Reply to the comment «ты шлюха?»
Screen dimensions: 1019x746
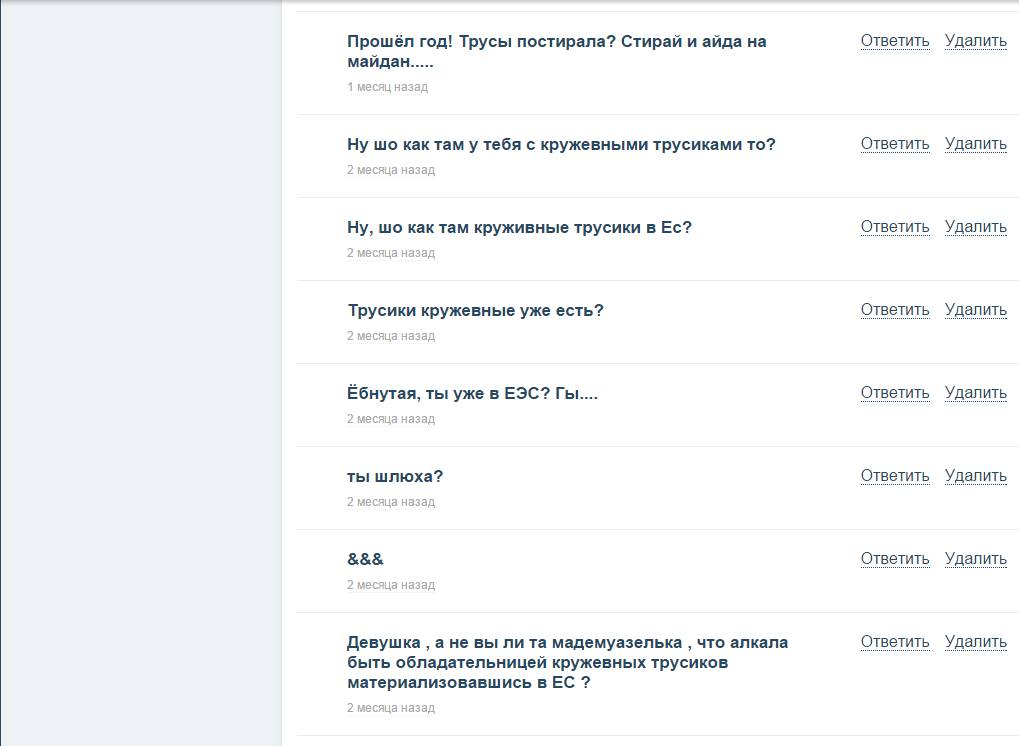(893, 476)
